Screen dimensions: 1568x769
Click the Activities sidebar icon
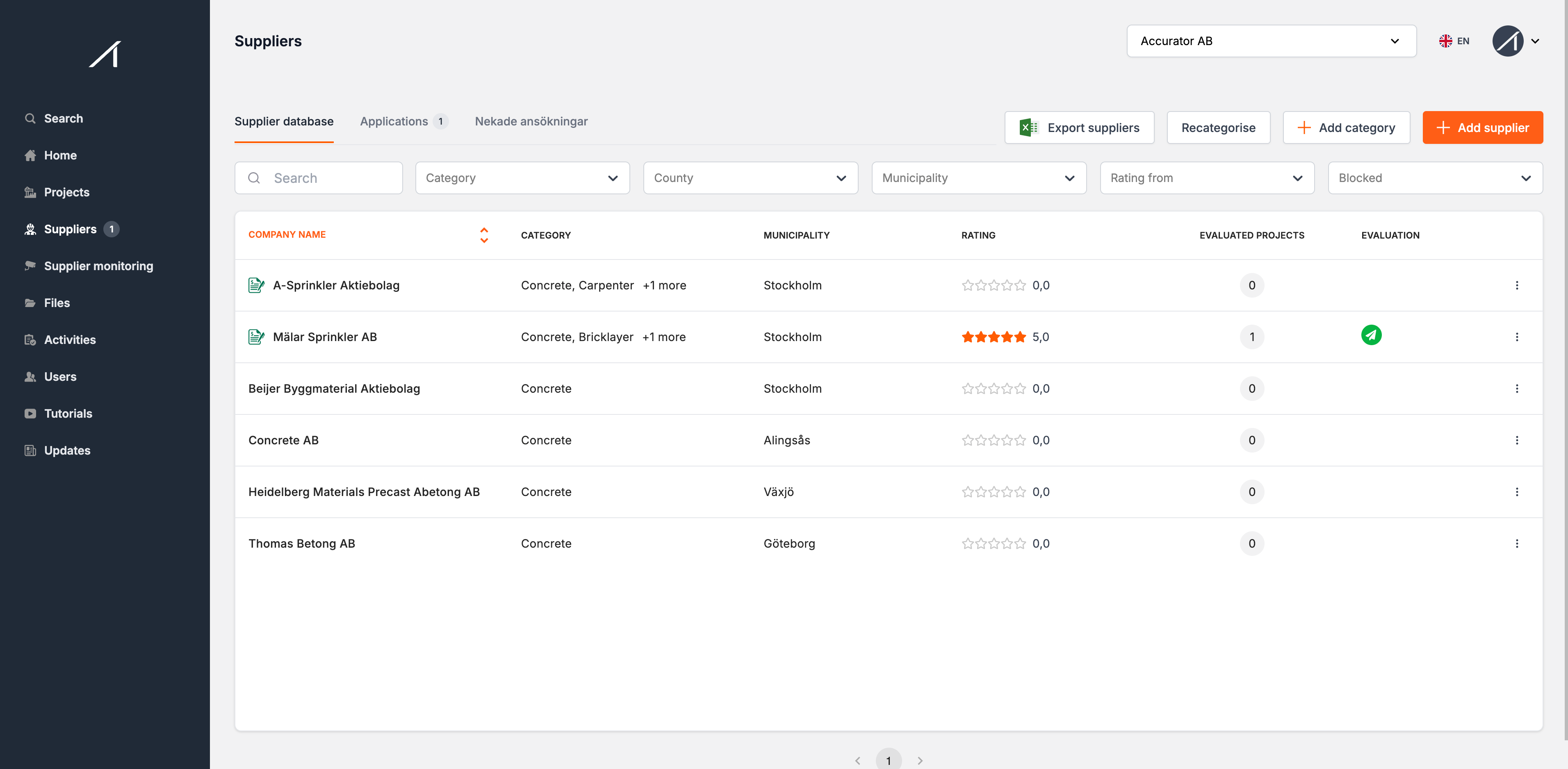[x=30, y=339]
